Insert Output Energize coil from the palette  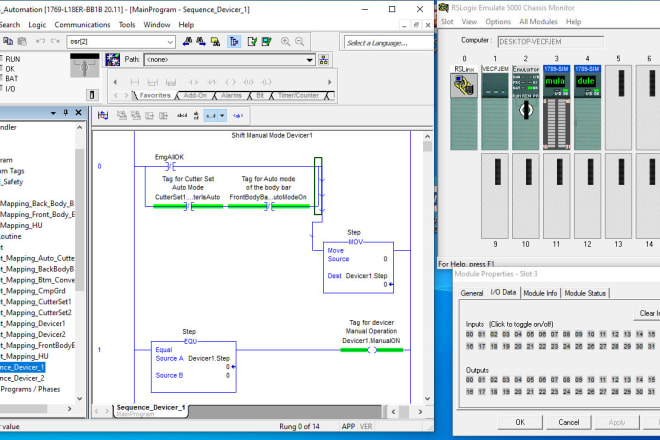(230, 82)
